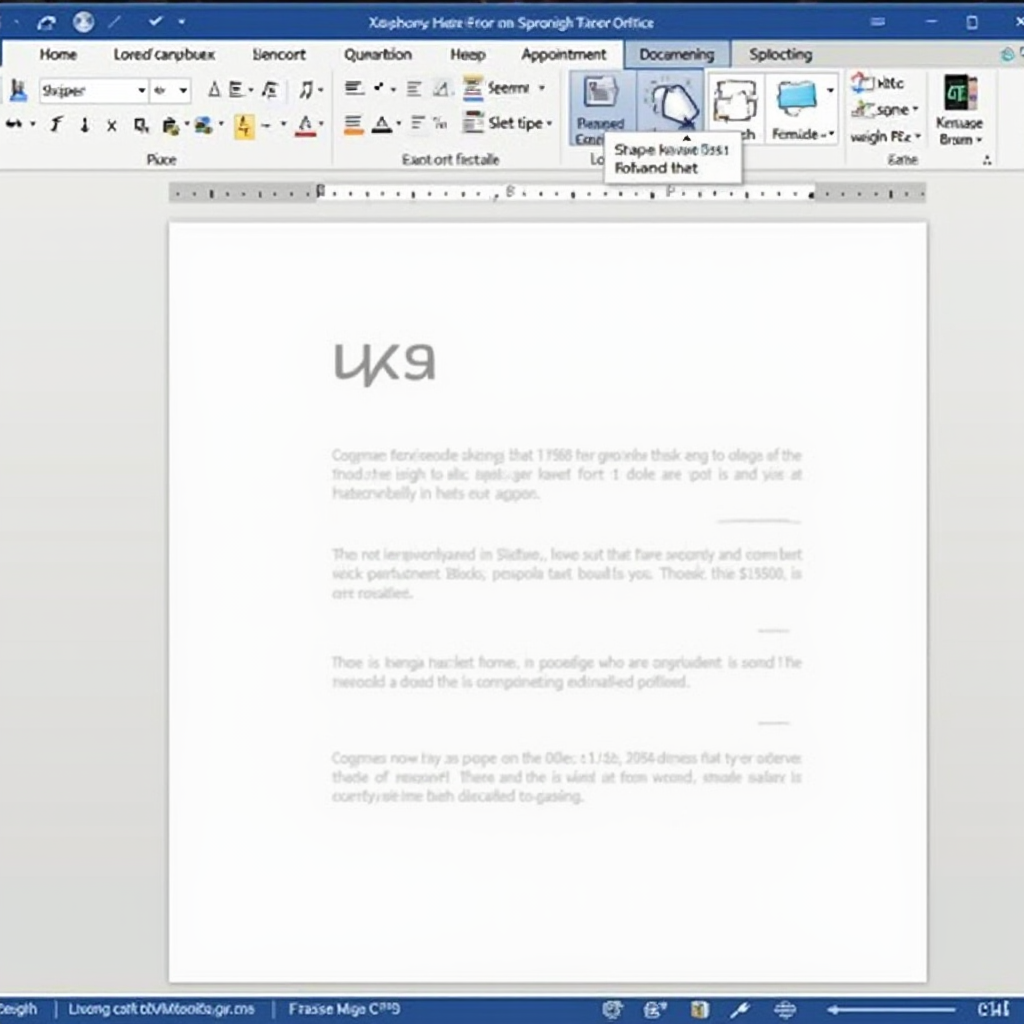The height and width of the screenshot is (1024, 1024).
Task: Click the blue format painter icon left of font box
Action: [18, 91]
